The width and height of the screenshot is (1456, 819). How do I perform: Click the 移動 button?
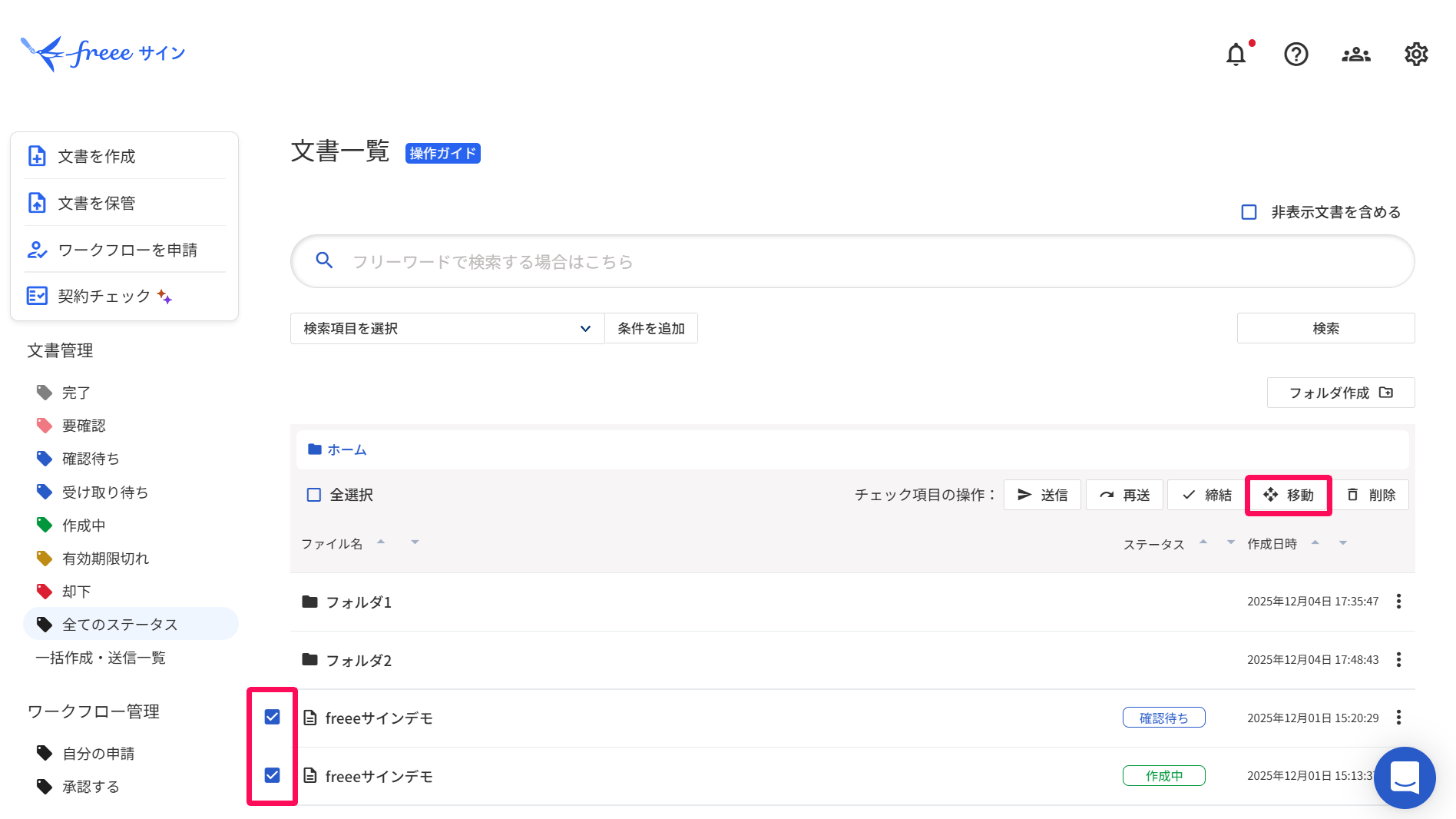tap(1289, 495)
